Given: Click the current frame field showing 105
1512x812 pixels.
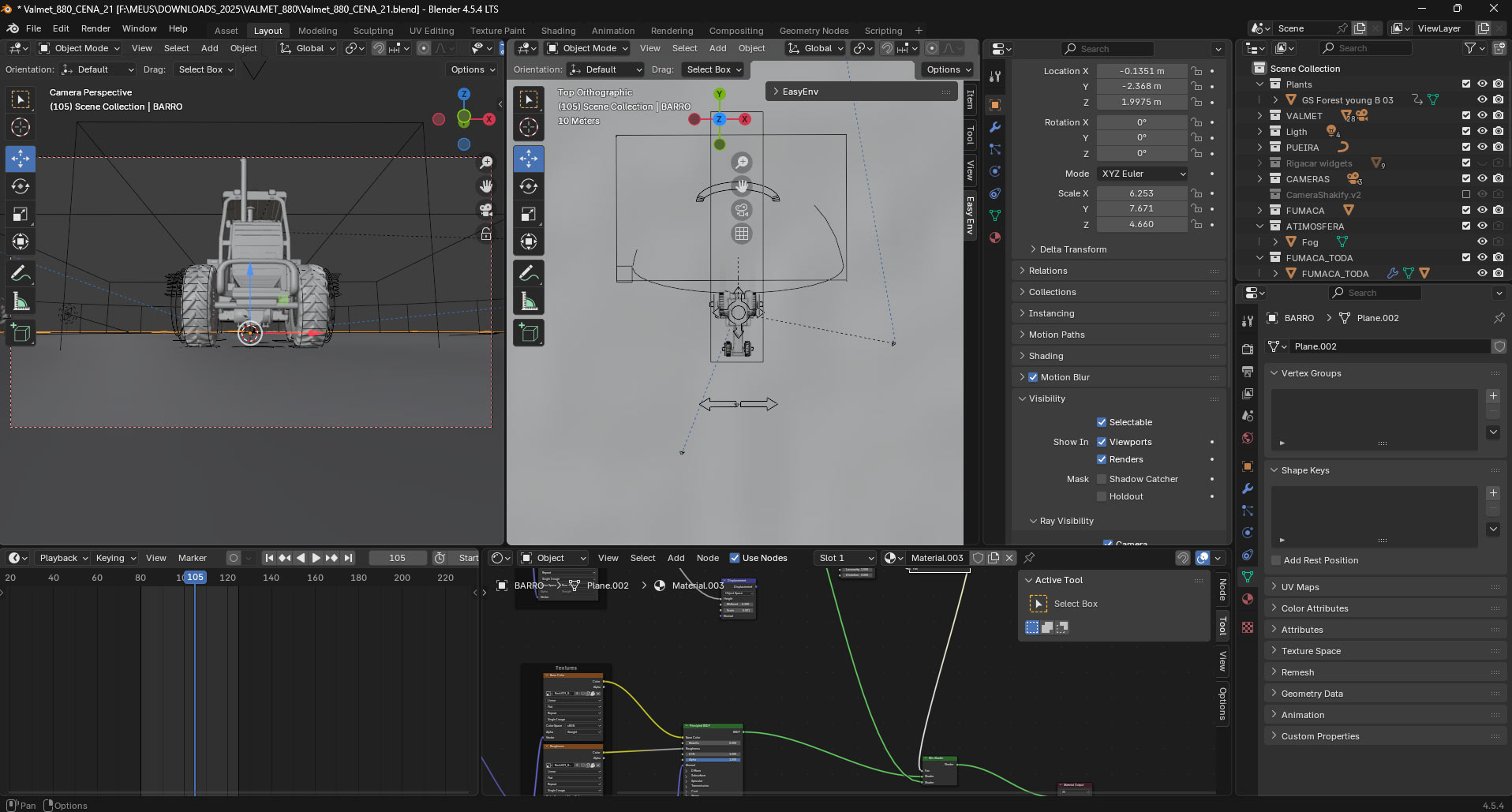Looking at the screenshot, I should 398,558.
